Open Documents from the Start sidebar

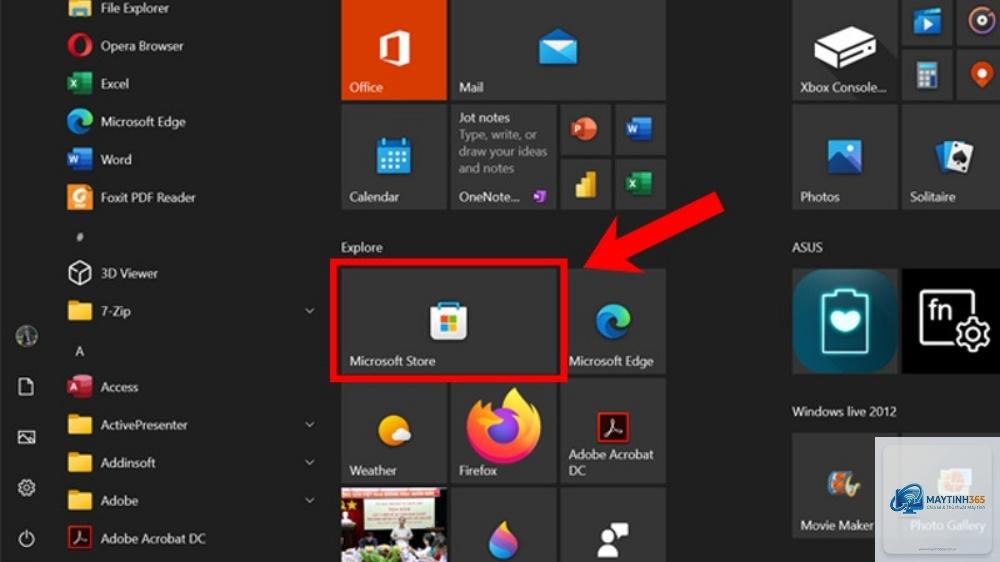click(26, 386)
